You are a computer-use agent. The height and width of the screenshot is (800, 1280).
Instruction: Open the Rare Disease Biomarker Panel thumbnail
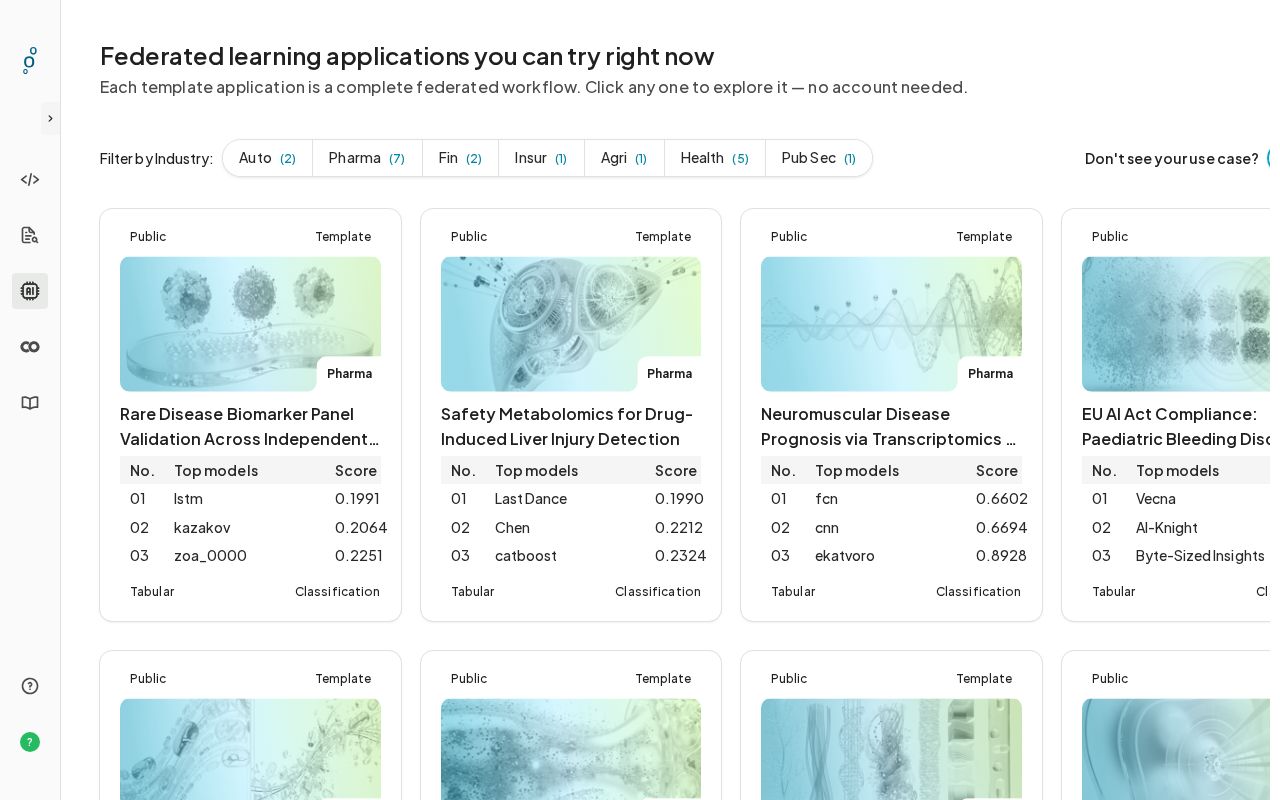coord(250,324)
